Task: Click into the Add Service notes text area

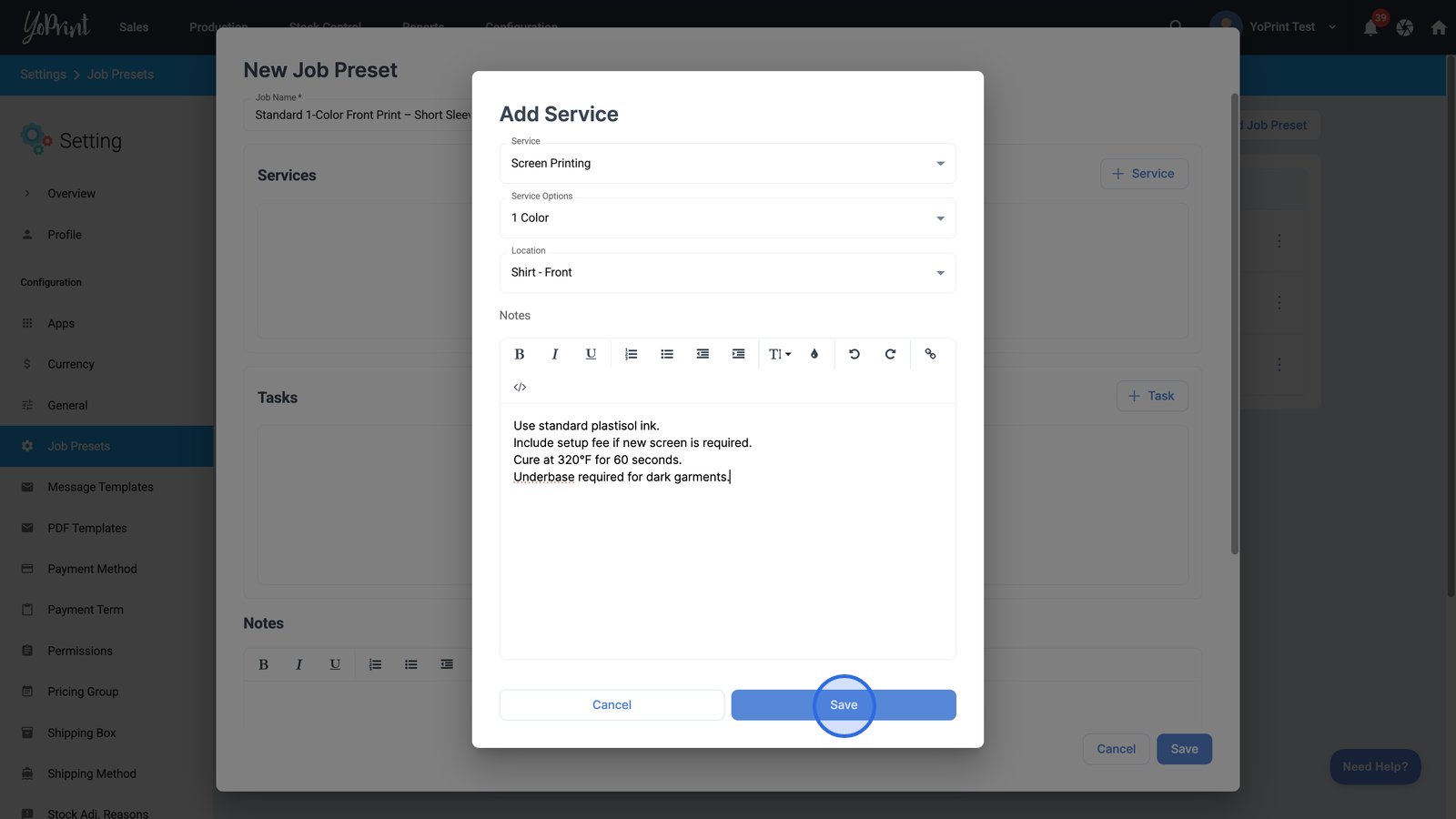Action: point(728,531)
